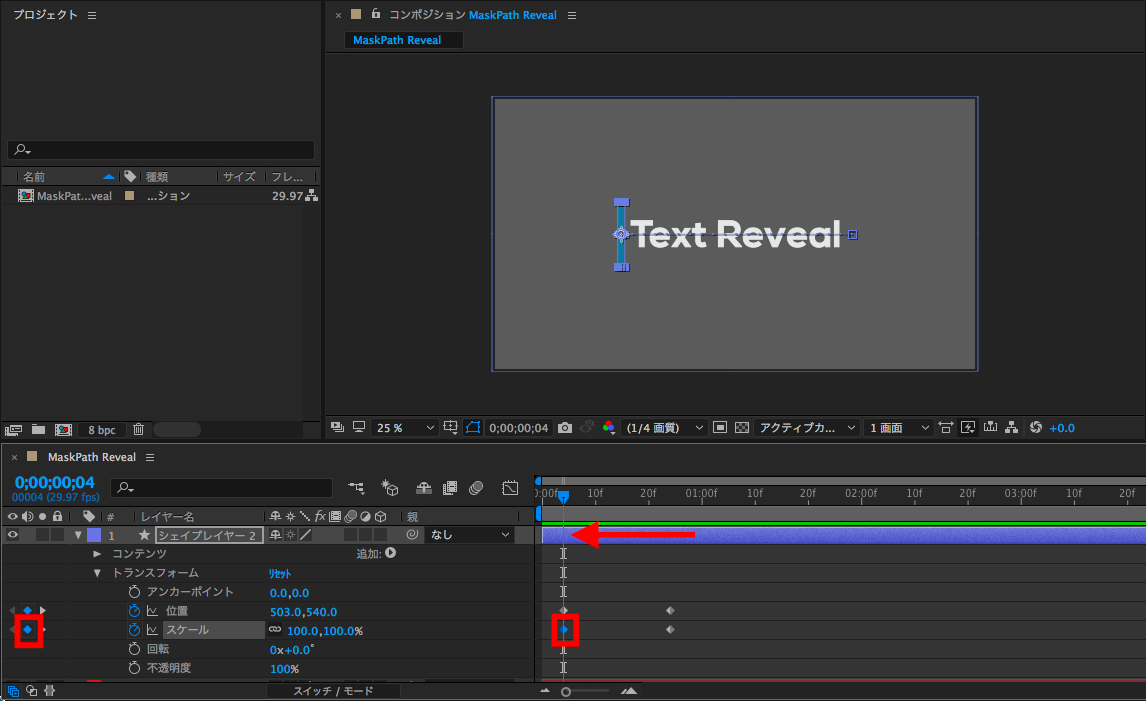Open the 25% magnification dropdown
The width and height of the screenshot is (1146, 701).
[404, 428]
